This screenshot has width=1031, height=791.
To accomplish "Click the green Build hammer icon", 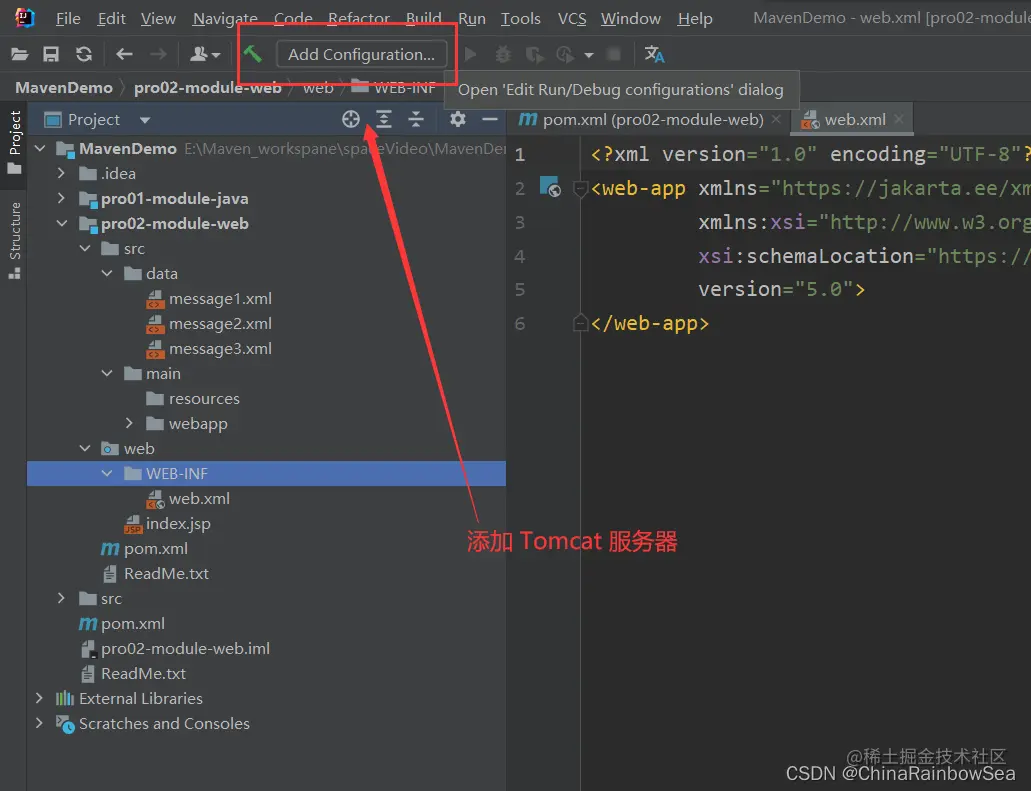I will (252, 54).
